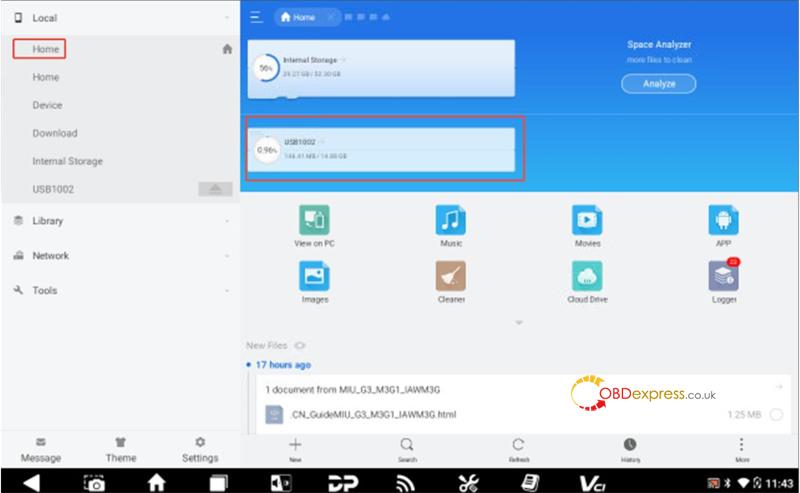This screenshot has height=493, width=800.
Task: Open the new-files group arrow
Action: click(x=779, y=387)
